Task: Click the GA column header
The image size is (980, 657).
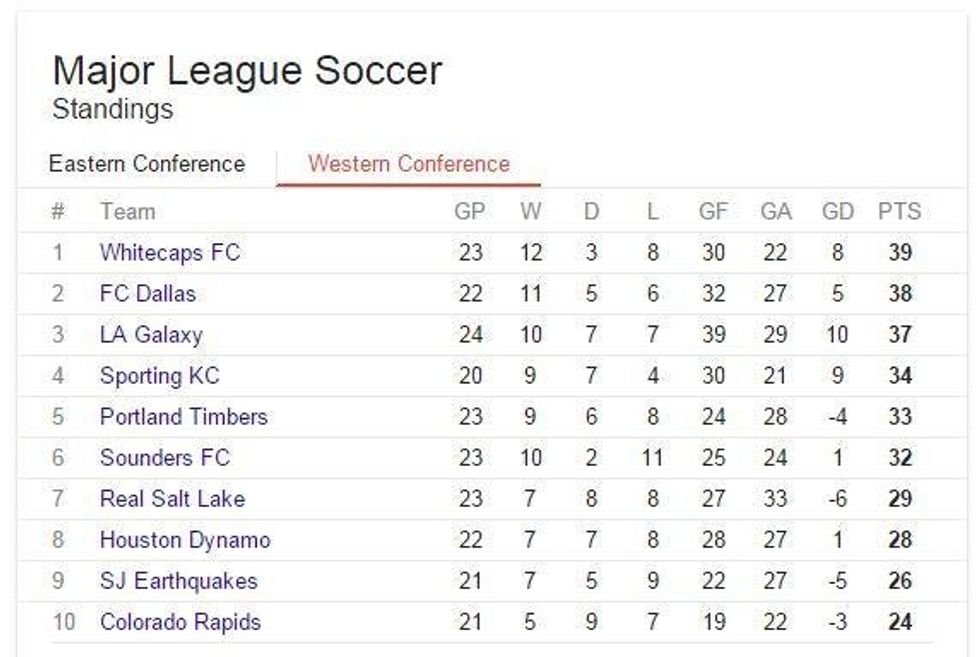Action: click(x=776, y=212)
